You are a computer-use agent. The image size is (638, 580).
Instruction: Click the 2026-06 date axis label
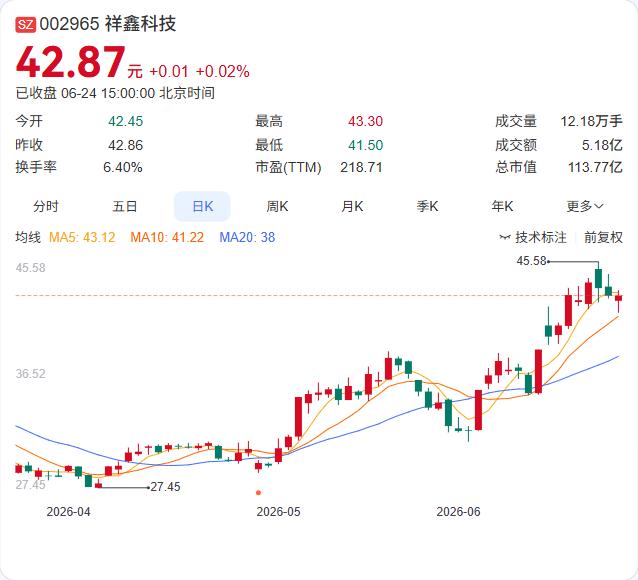tap(458, 512)
